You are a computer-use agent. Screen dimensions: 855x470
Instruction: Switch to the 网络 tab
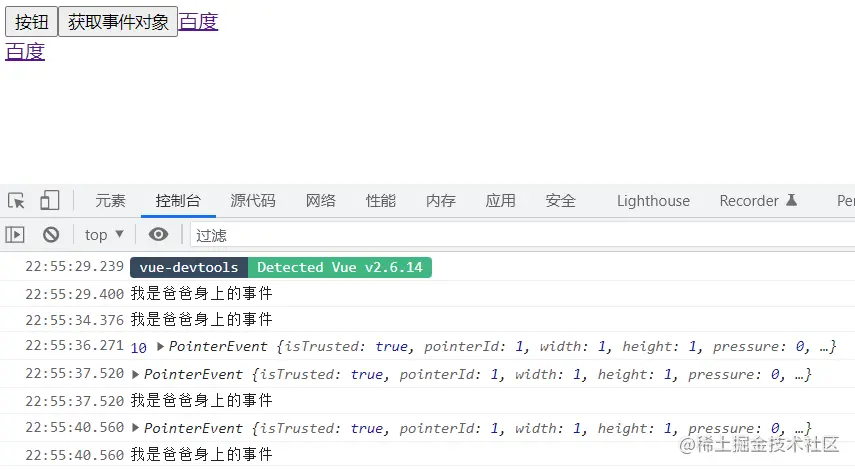(x=321, y=201)
